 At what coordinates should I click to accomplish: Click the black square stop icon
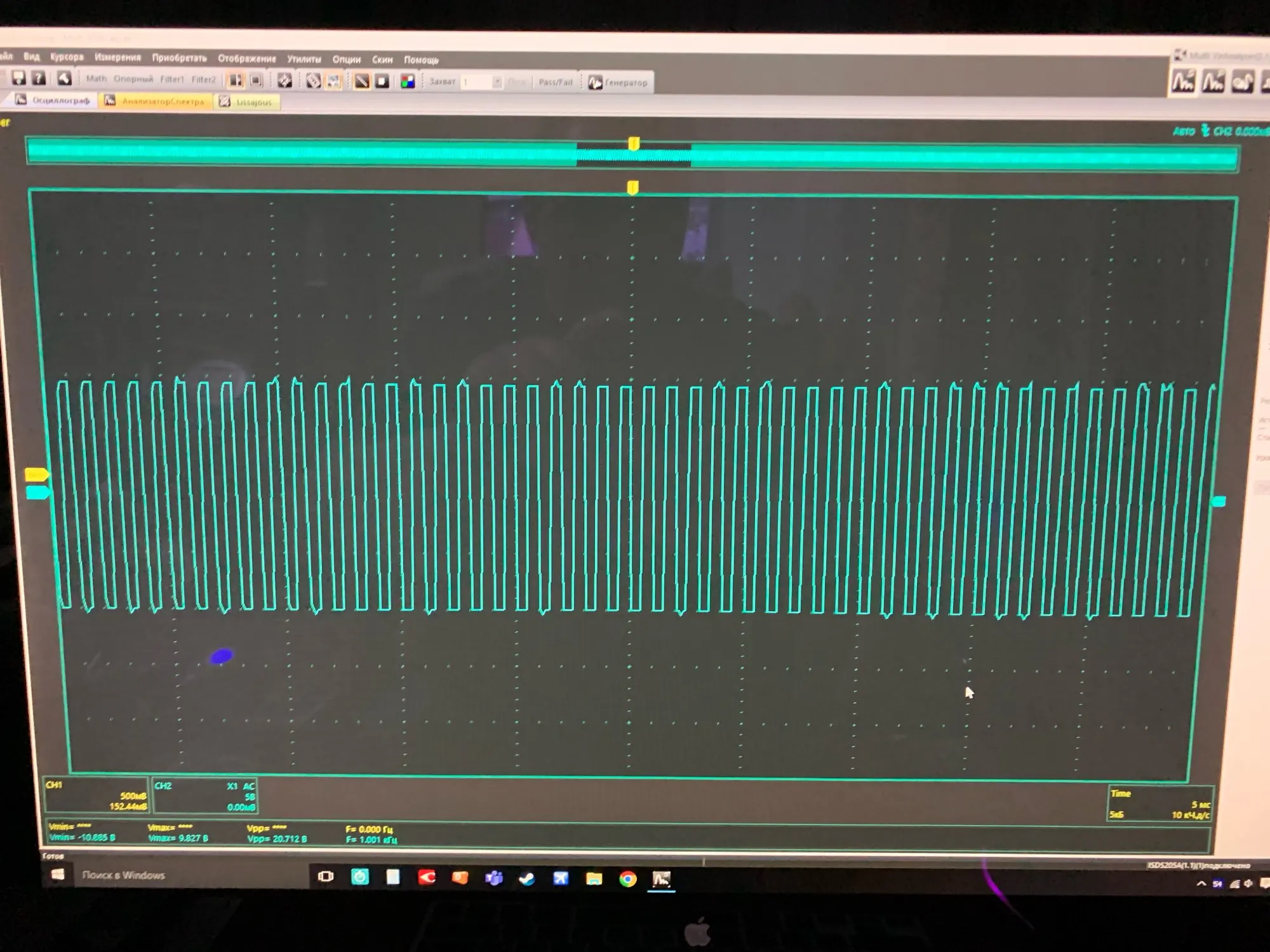(382, 81)
